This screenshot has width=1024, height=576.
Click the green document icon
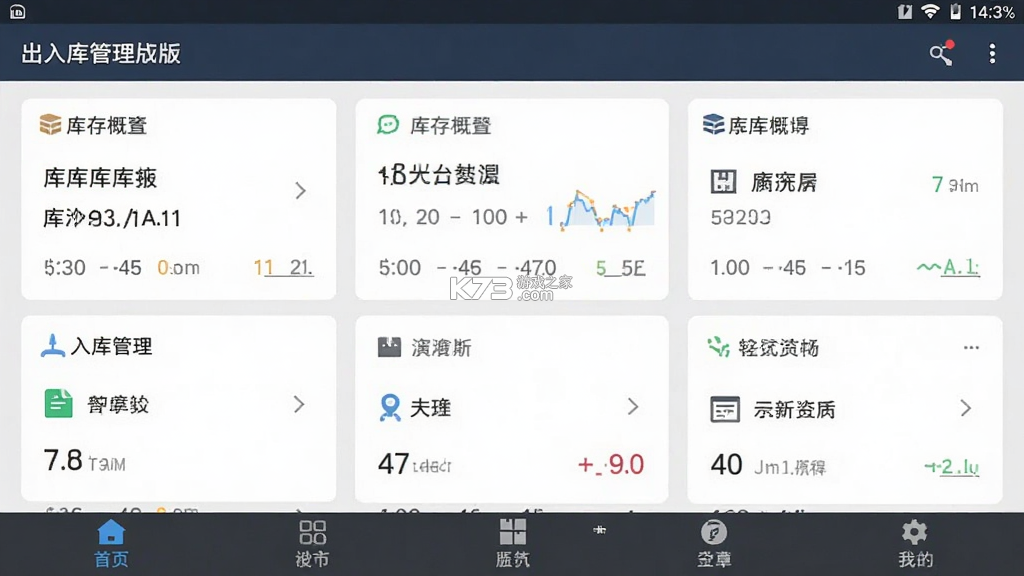[58, 403]
